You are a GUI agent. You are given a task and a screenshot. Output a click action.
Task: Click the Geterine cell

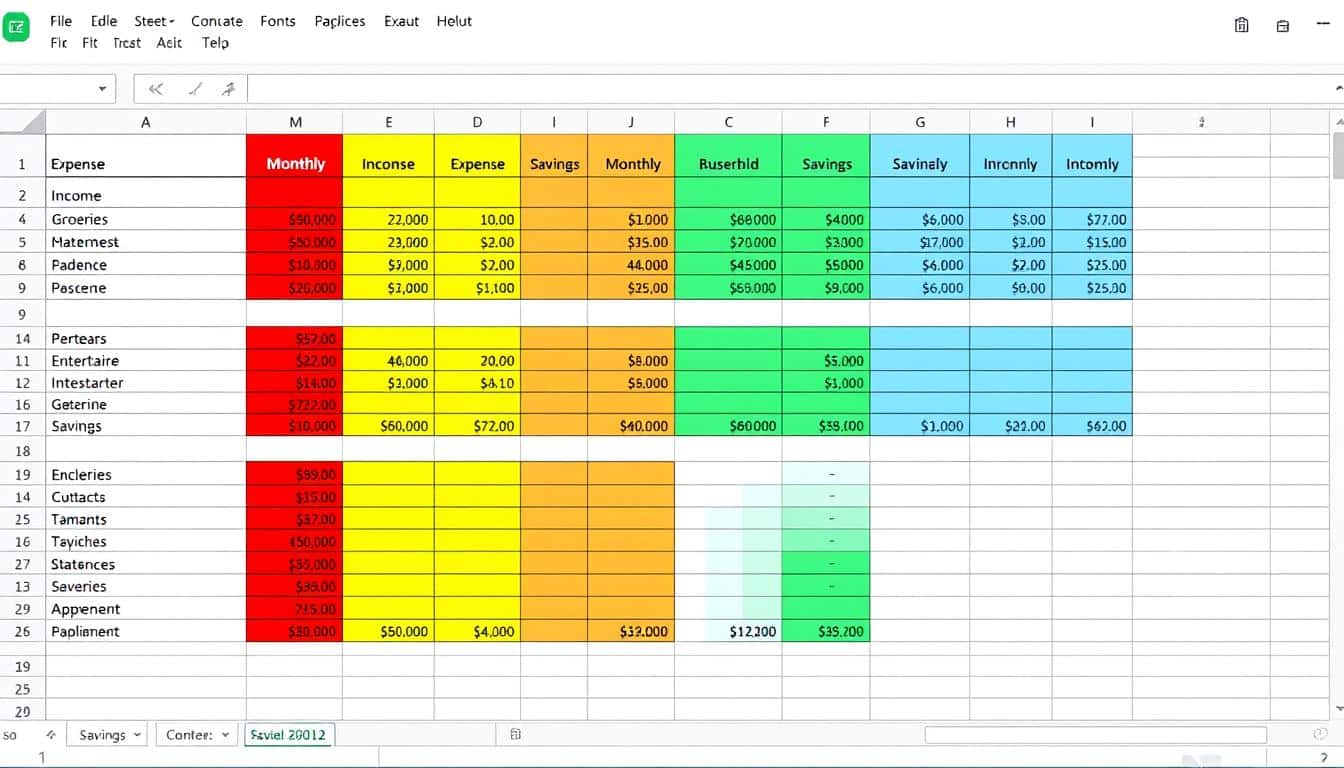tap(146, 405)
